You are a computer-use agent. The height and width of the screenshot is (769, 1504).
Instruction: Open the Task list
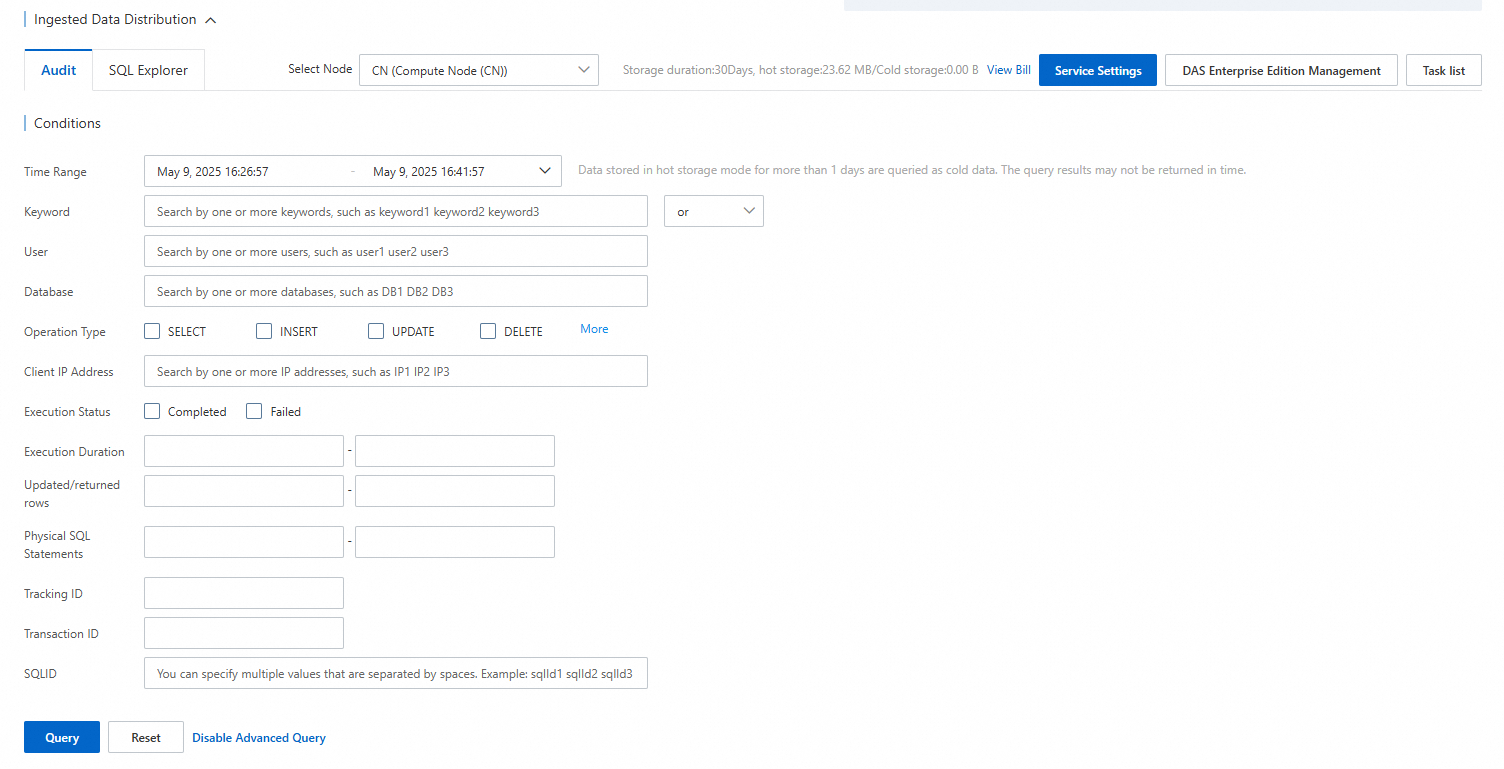point(1444,70)
